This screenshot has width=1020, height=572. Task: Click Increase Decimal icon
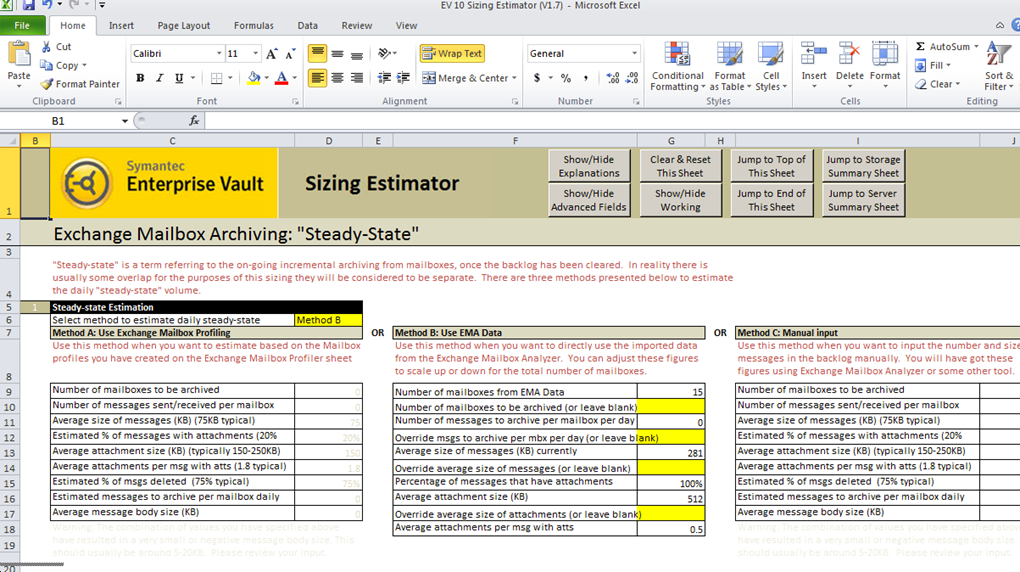click(613, 78)
